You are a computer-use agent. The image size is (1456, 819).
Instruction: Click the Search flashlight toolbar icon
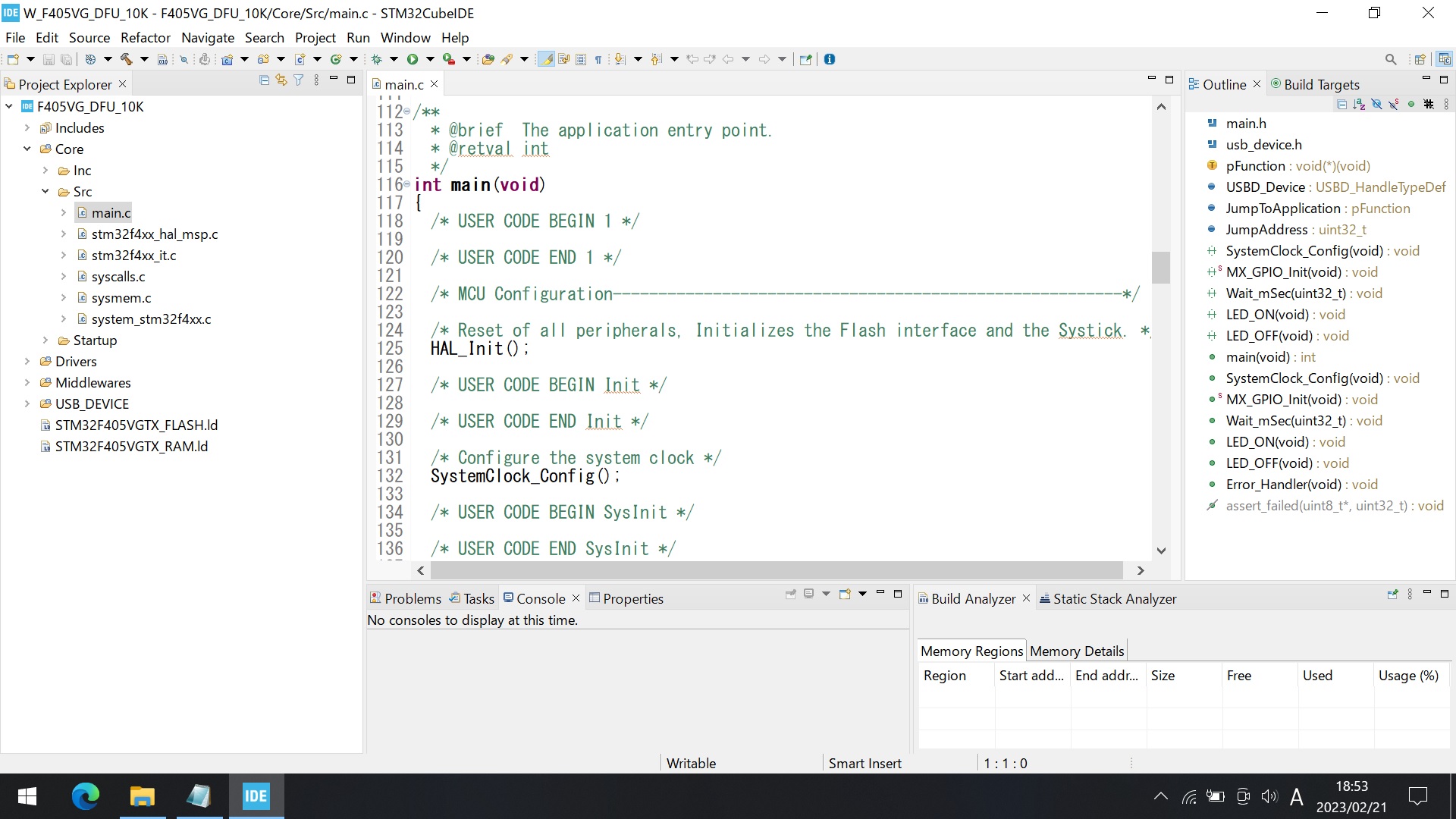pyautogui.click(x=507, y=59)
